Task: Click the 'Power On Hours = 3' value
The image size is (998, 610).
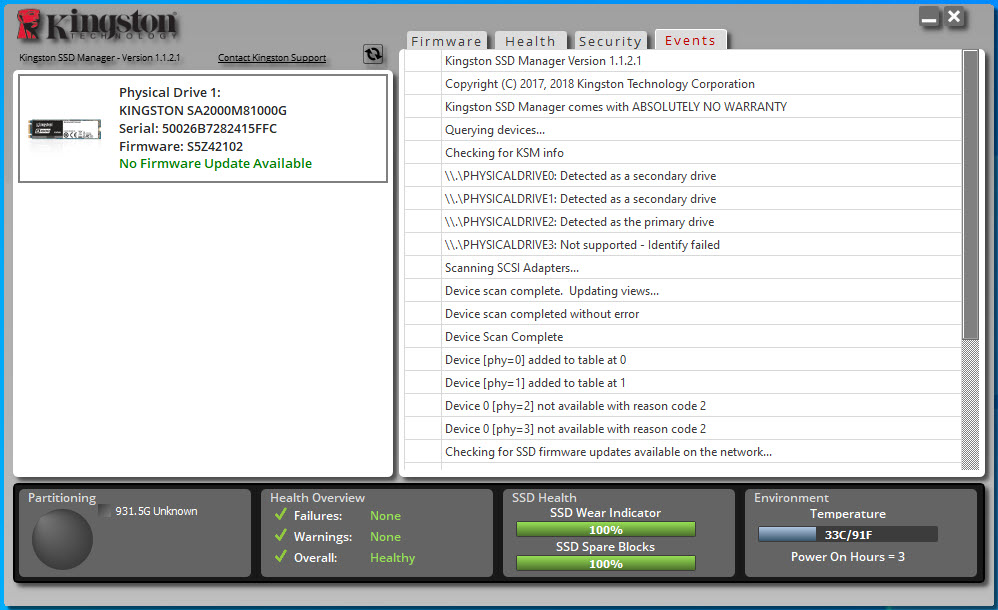Action: 848,557
